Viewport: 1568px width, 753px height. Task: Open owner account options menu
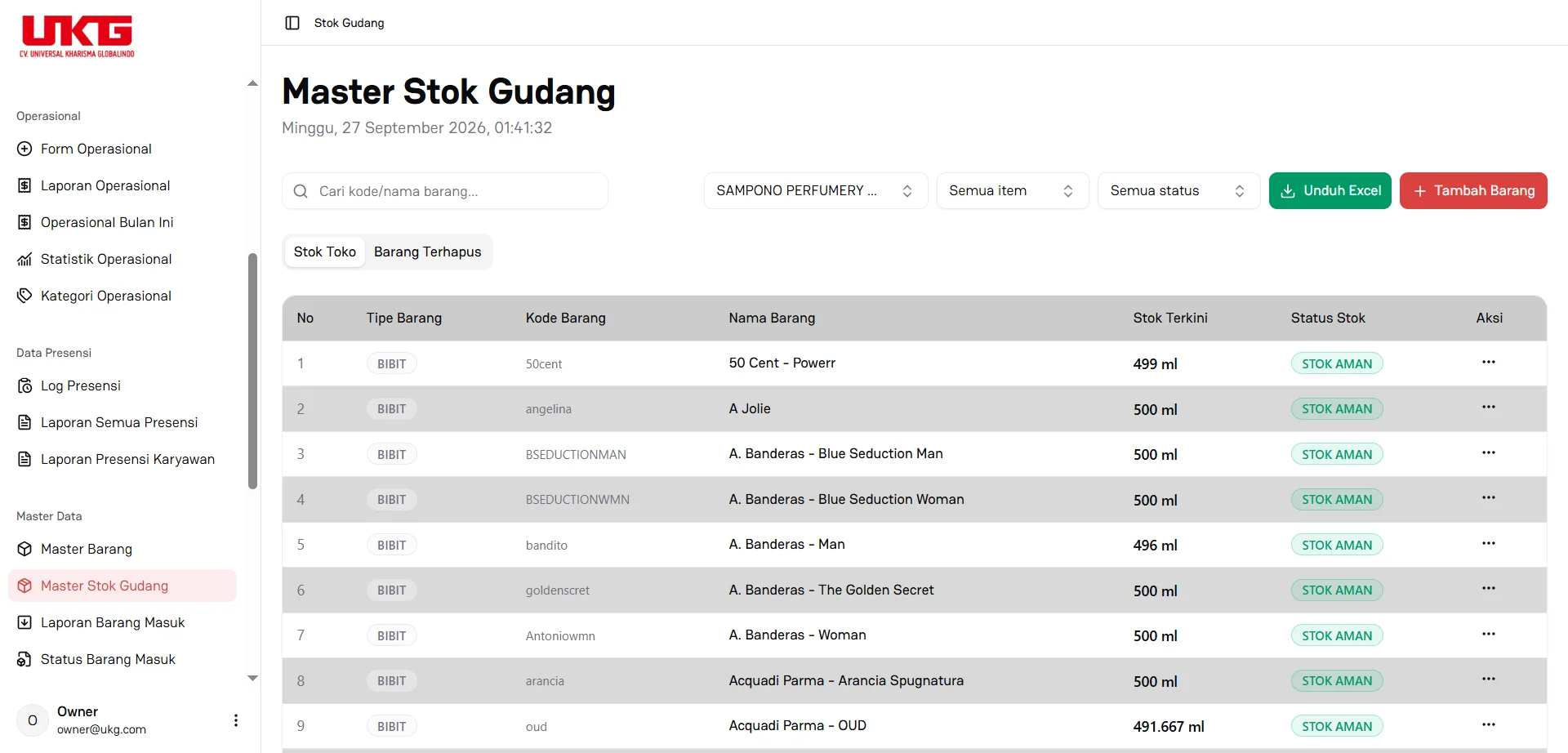(236, 720)
